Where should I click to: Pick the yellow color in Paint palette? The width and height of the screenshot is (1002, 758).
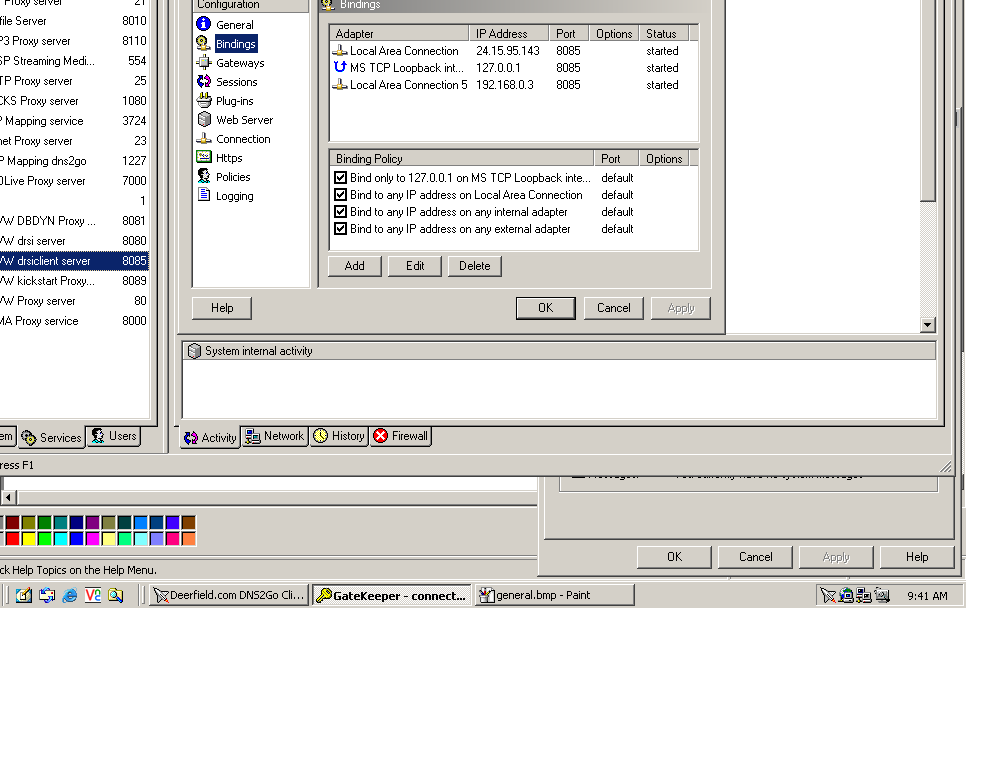29,539
